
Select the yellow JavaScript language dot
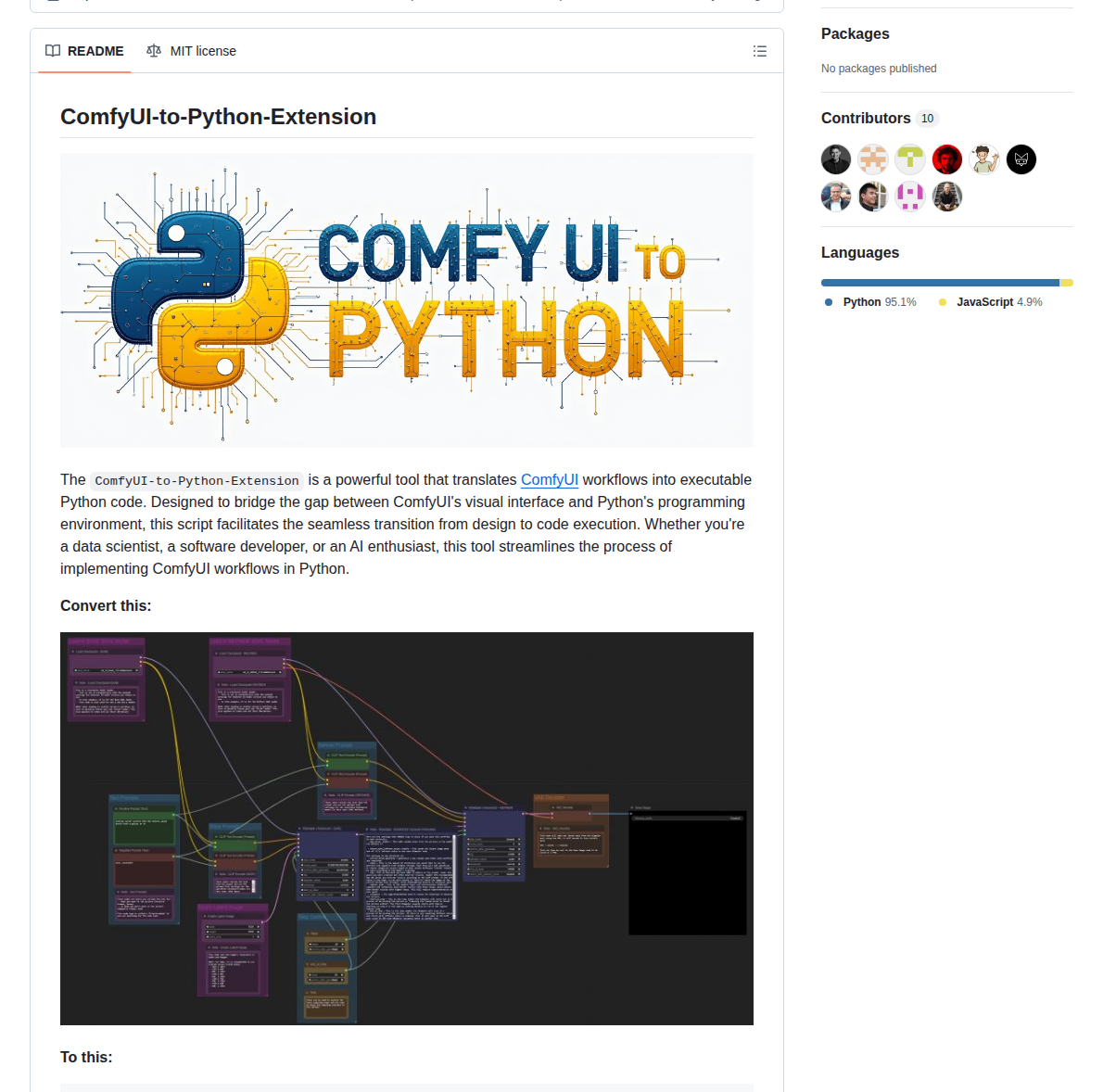point(942,301)
